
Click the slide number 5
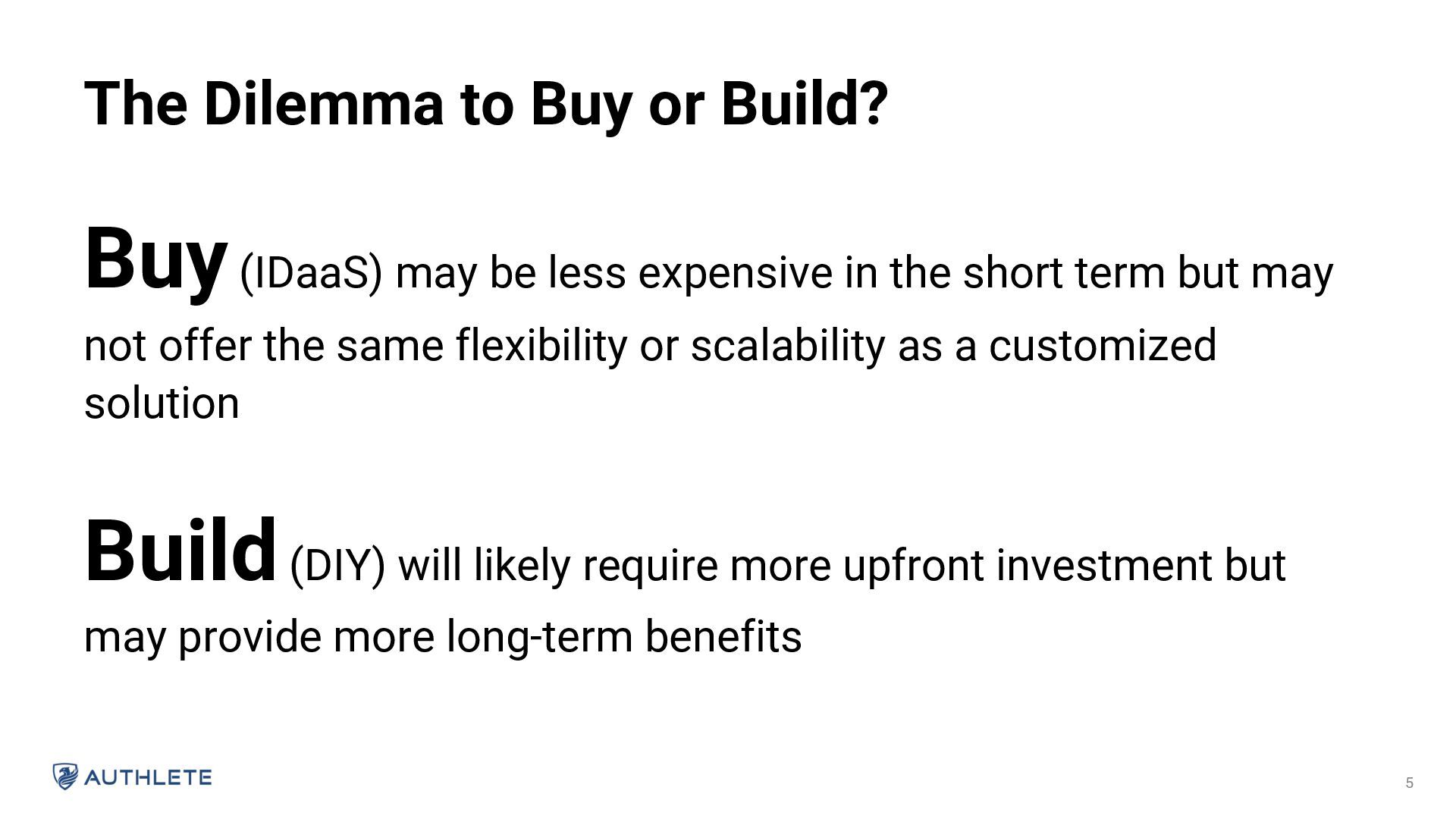pyautogui.click(x=1409, y=783)
